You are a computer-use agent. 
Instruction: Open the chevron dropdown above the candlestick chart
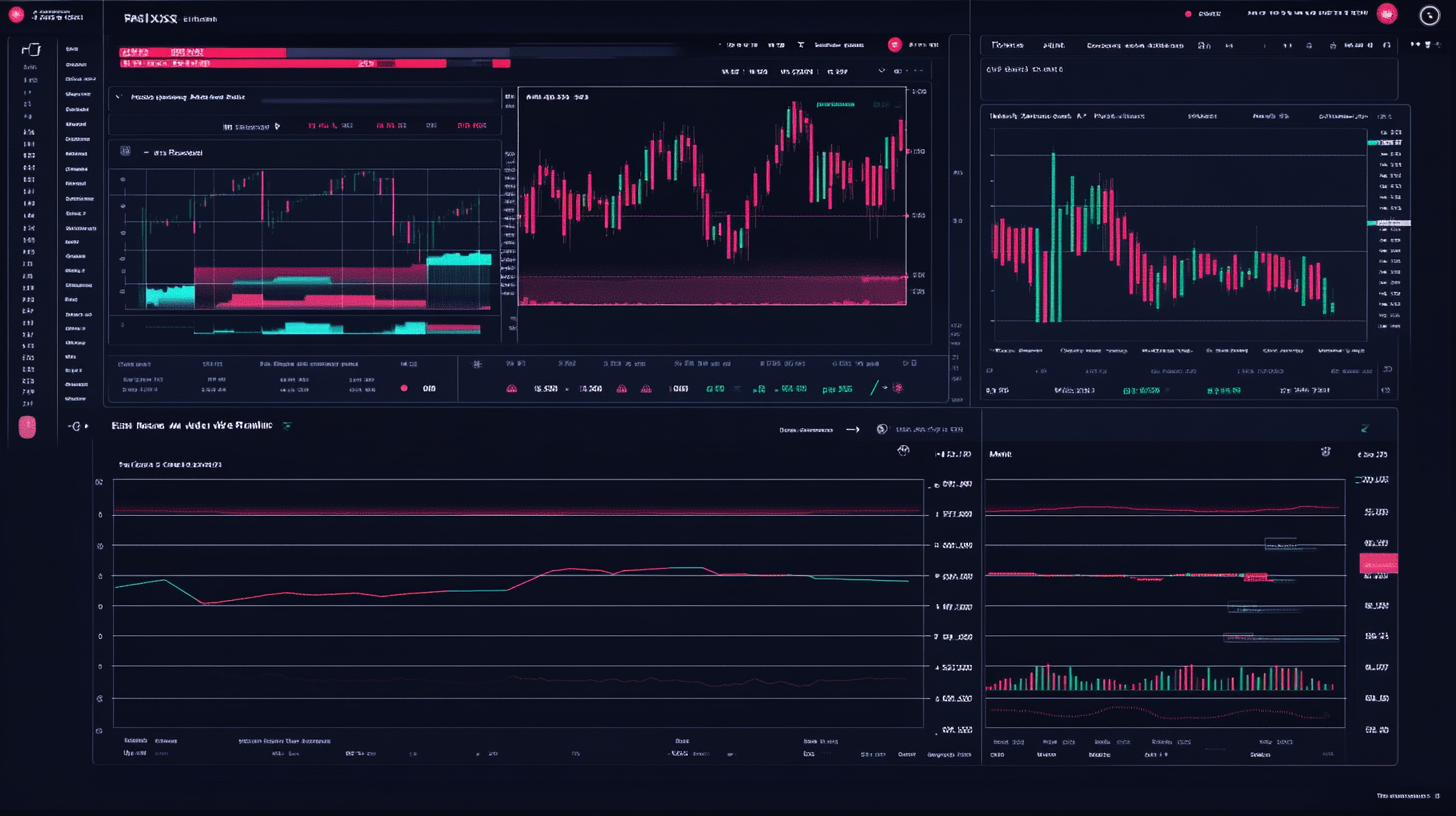[881, 72]
